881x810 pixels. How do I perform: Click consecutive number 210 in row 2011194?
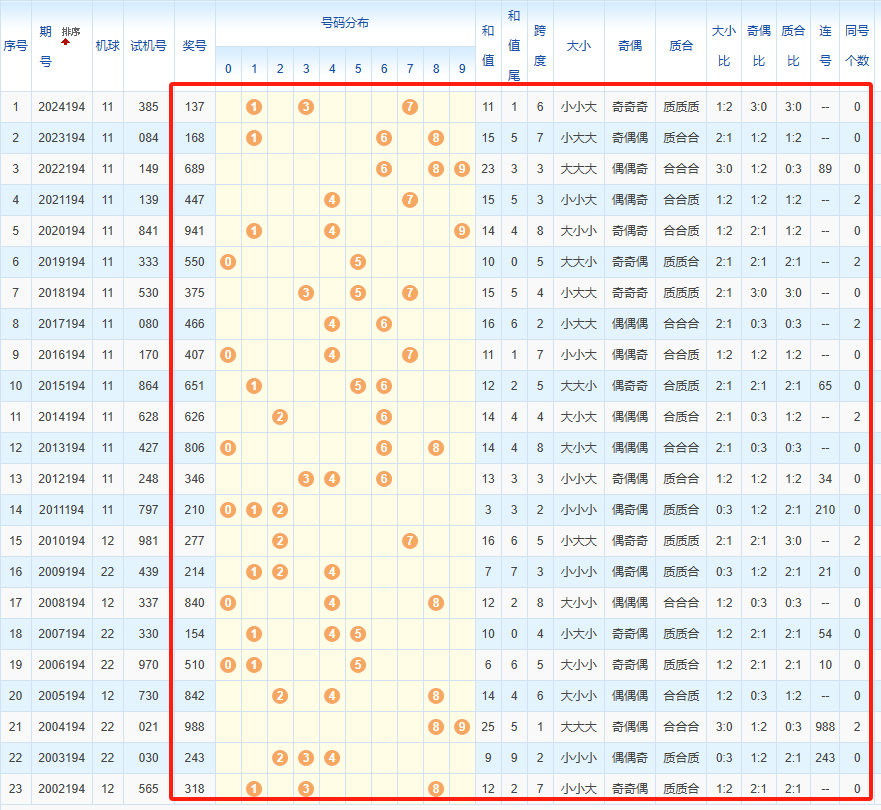click(825, 510)
